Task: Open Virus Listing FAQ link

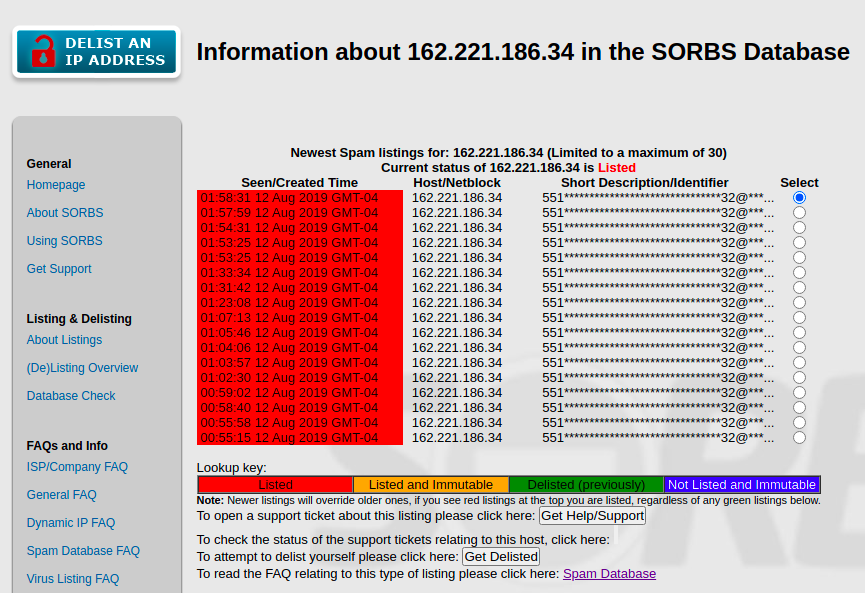Action: click(73, 579)
